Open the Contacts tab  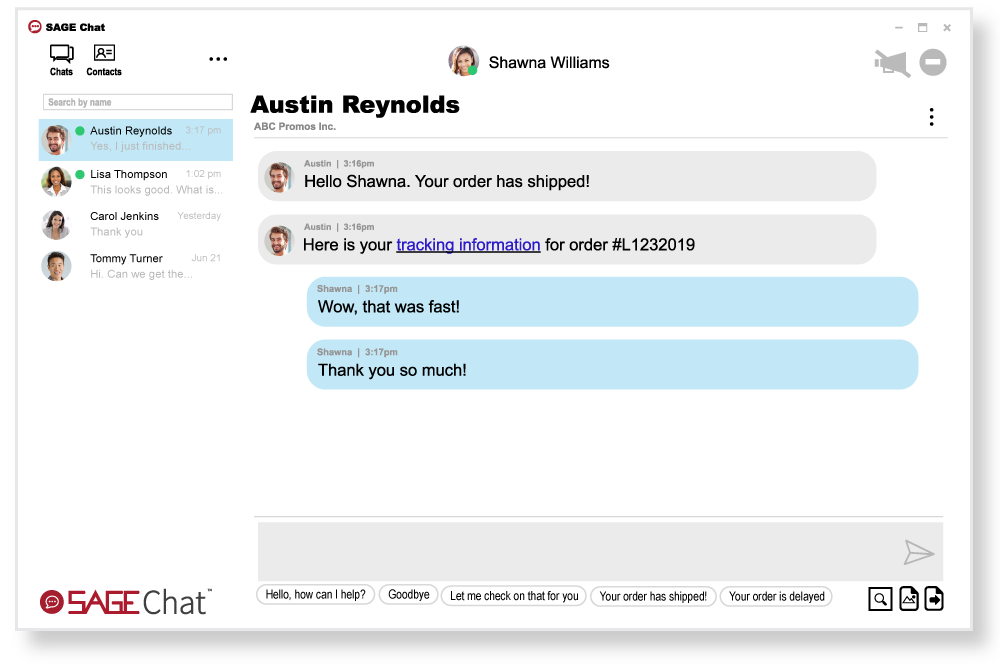[x=104, y=61]
